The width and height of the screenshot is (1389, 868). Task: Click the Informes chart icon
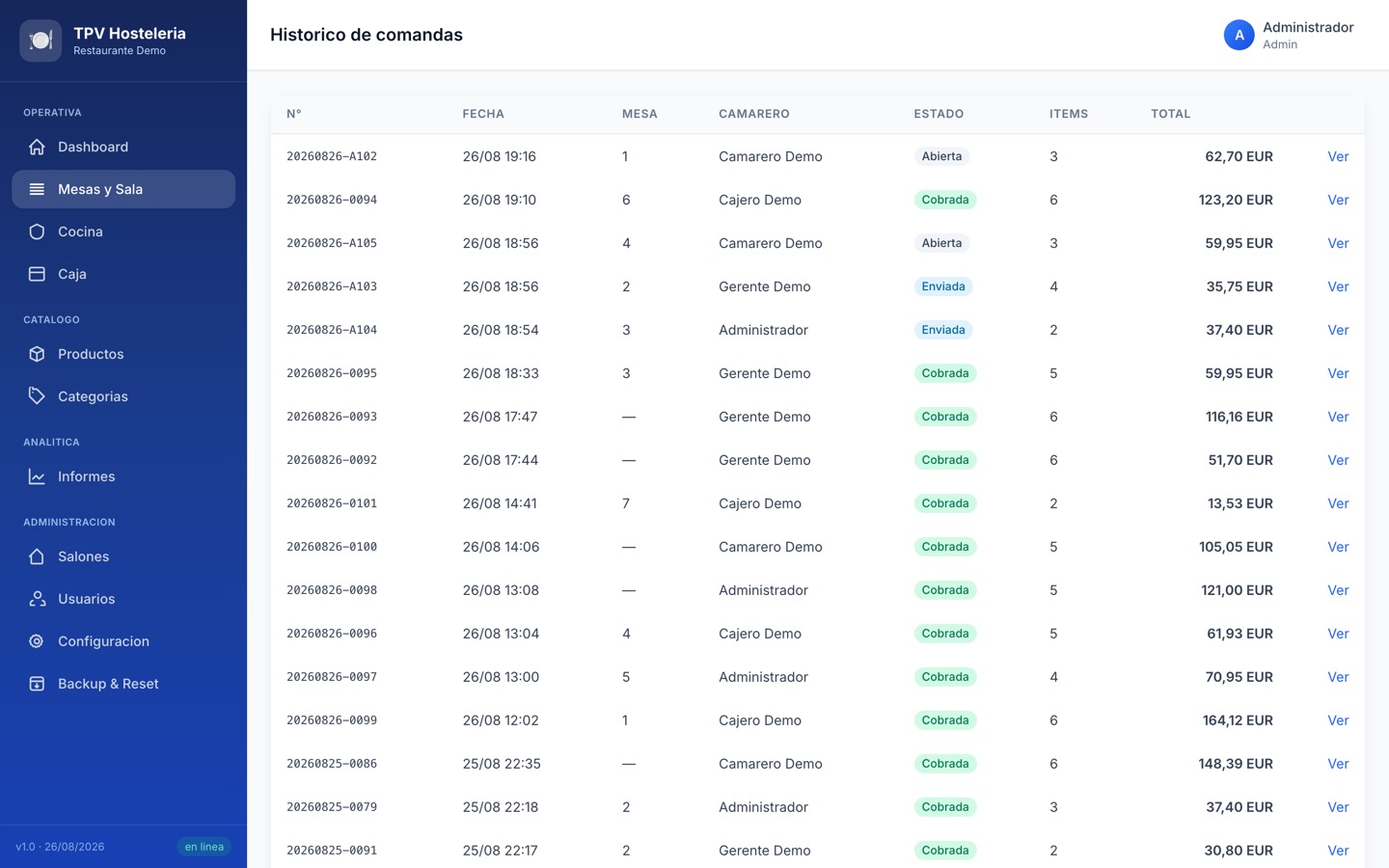click(x=37, y=476)
